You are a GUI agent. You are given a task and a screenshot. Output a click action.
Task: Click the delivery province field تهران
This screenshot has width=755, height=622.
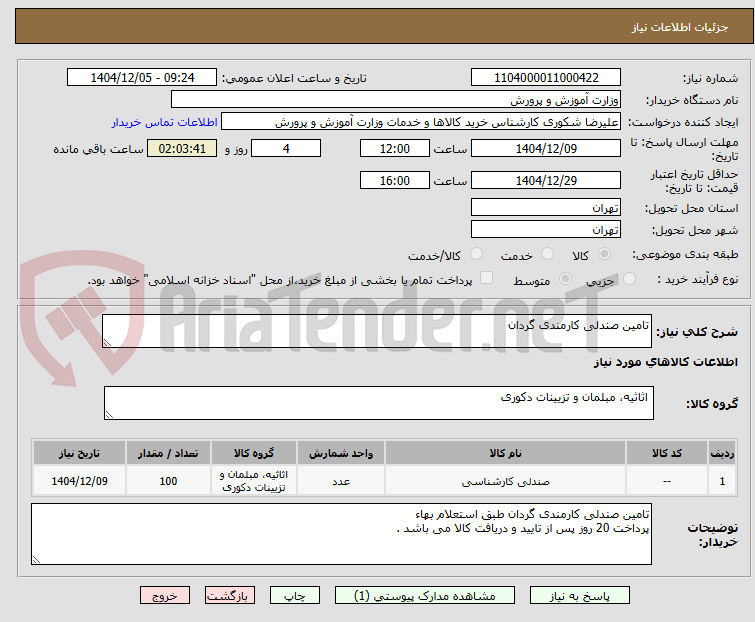546,207
